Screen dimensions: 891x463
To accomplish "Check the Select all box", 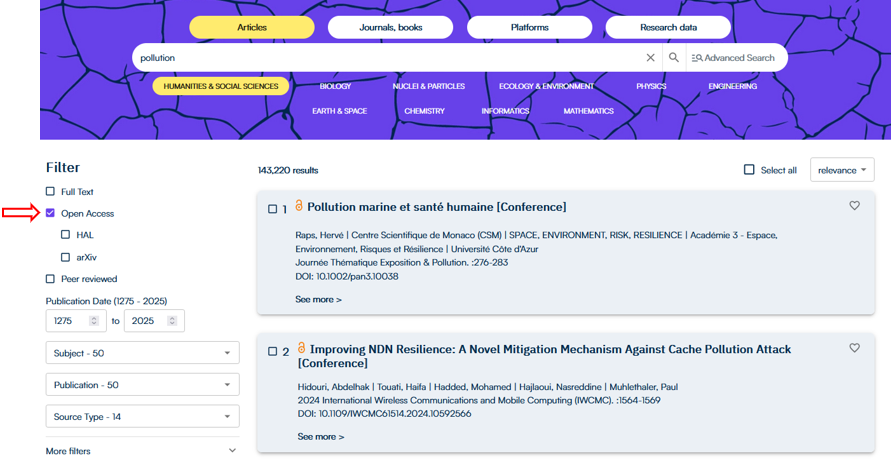I will (749, 170).
